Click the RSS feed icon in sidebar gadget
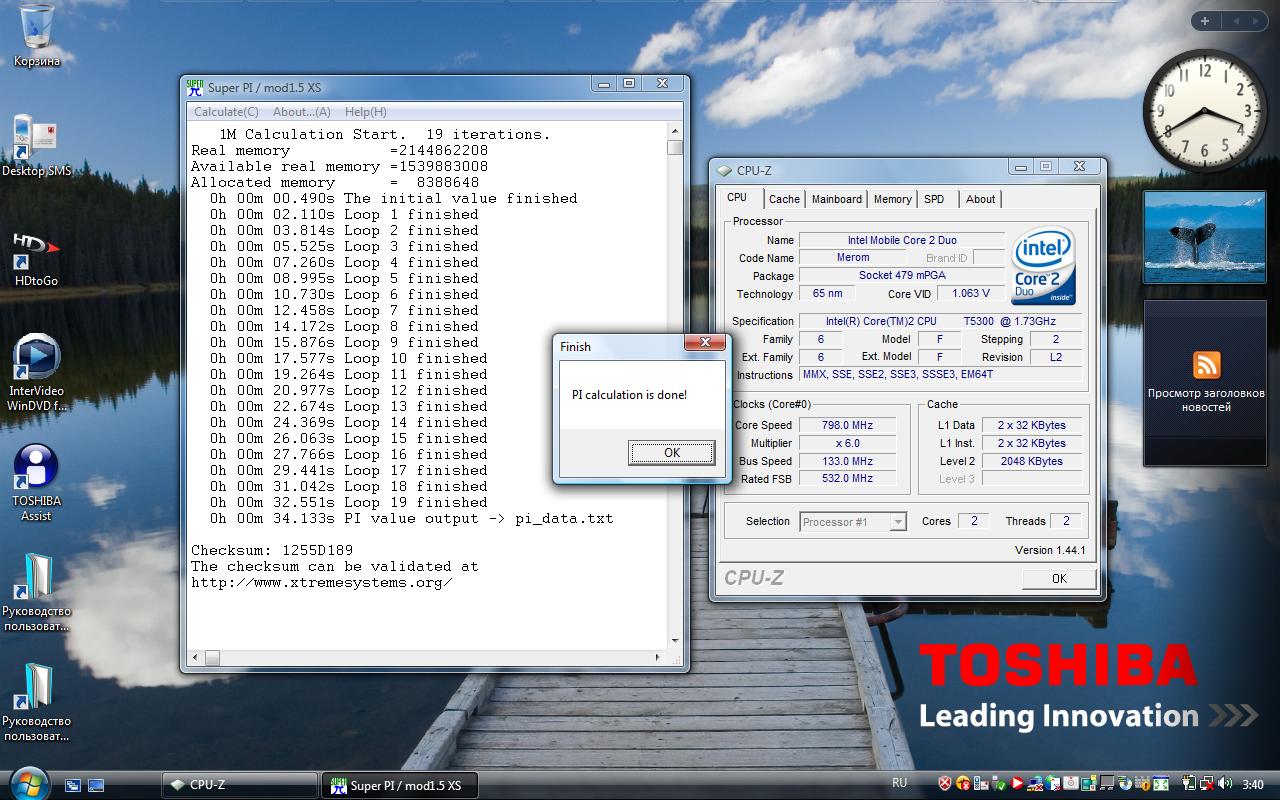This screenshot has width=1280, height=800. coord(1206,364)
